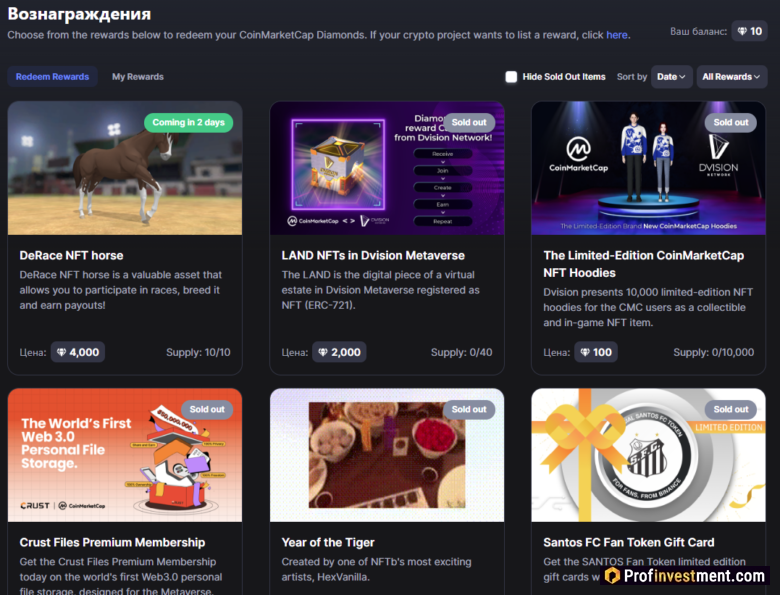
Task: Click the diamond balance icon showing 10
Action: 749,32
